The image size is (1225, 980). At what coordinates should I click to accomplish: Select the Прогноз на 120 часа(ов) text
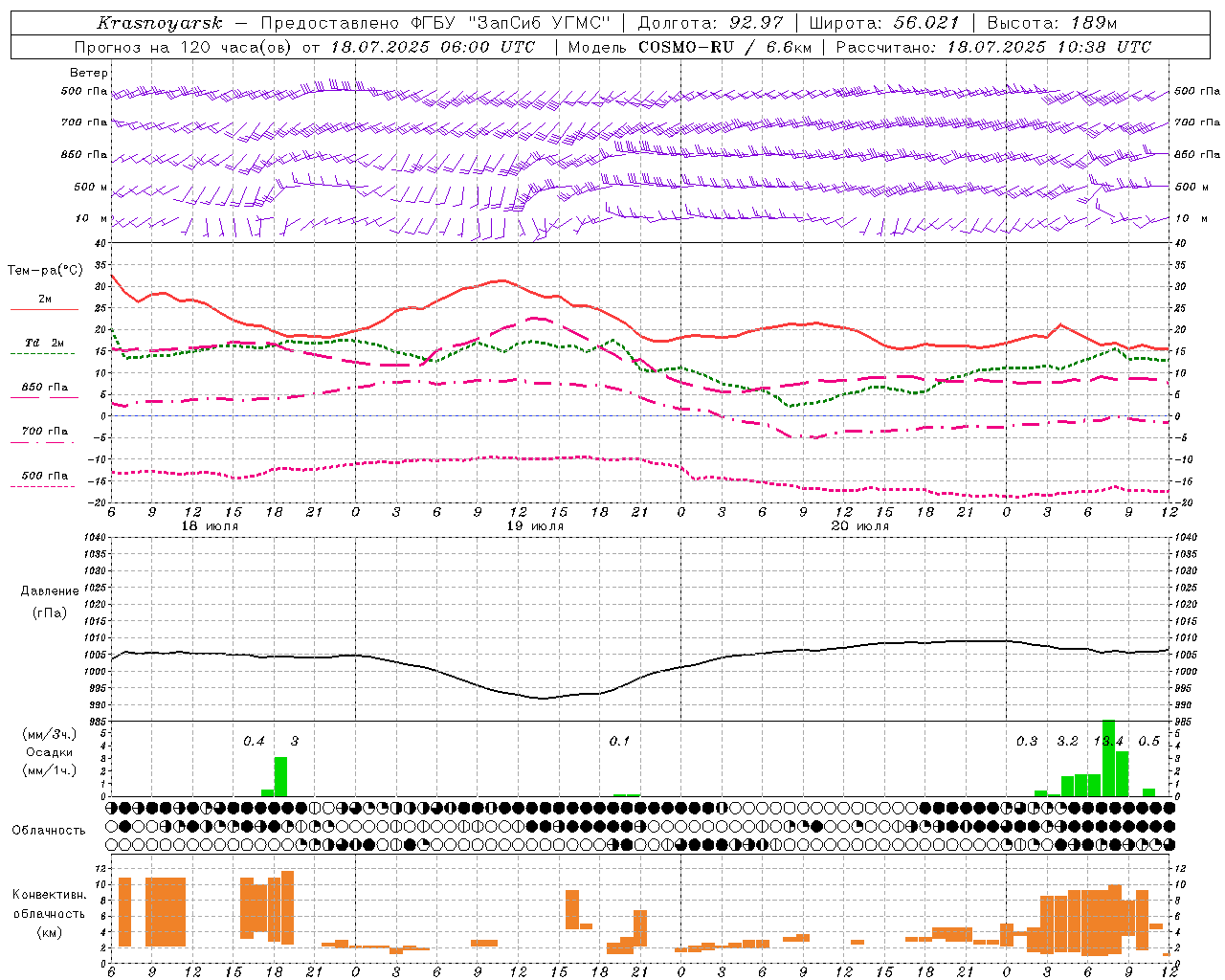(185, 47)
